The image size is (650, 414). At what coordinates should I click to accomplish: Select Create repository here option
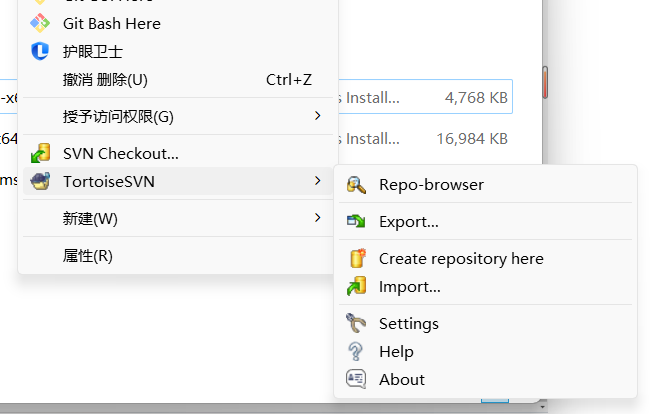461,259
